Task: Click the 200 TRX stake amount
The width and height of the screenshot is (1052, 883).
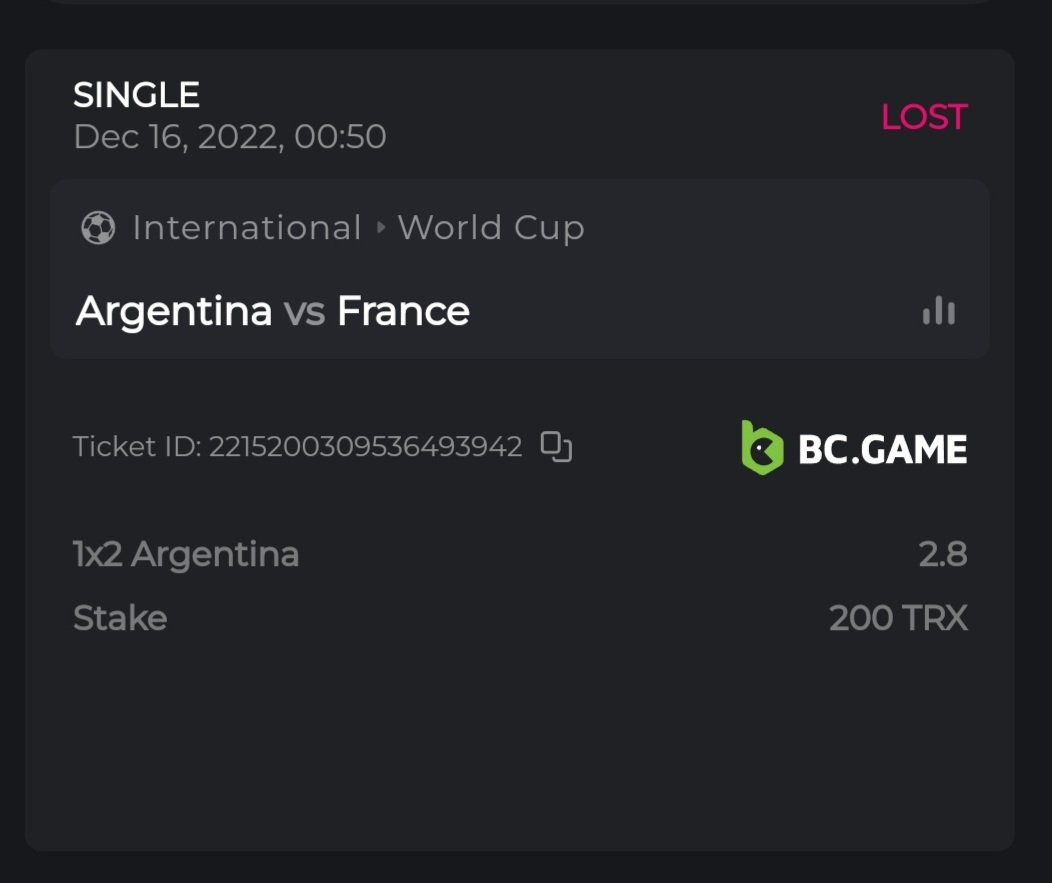Action: (898, 618)
